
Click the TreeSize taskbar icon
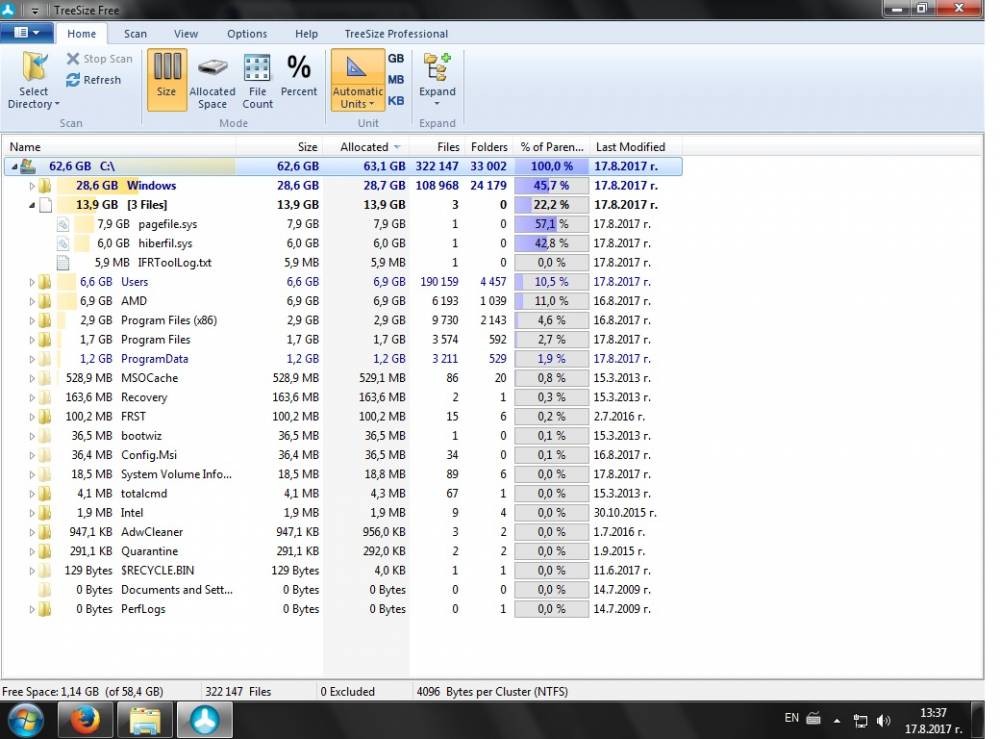point(204,721)
